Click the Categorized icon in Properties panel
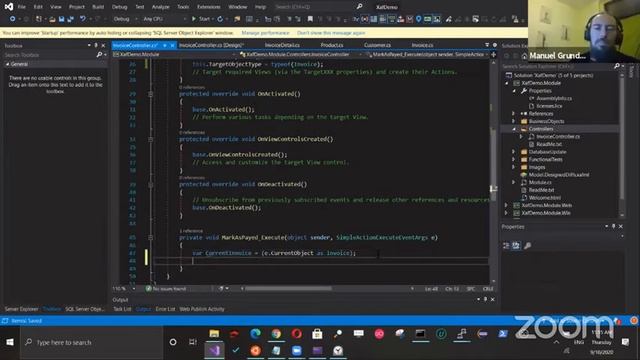Image resolution: width=640 pixels, height=360 pixels. (x=507, y=245)
